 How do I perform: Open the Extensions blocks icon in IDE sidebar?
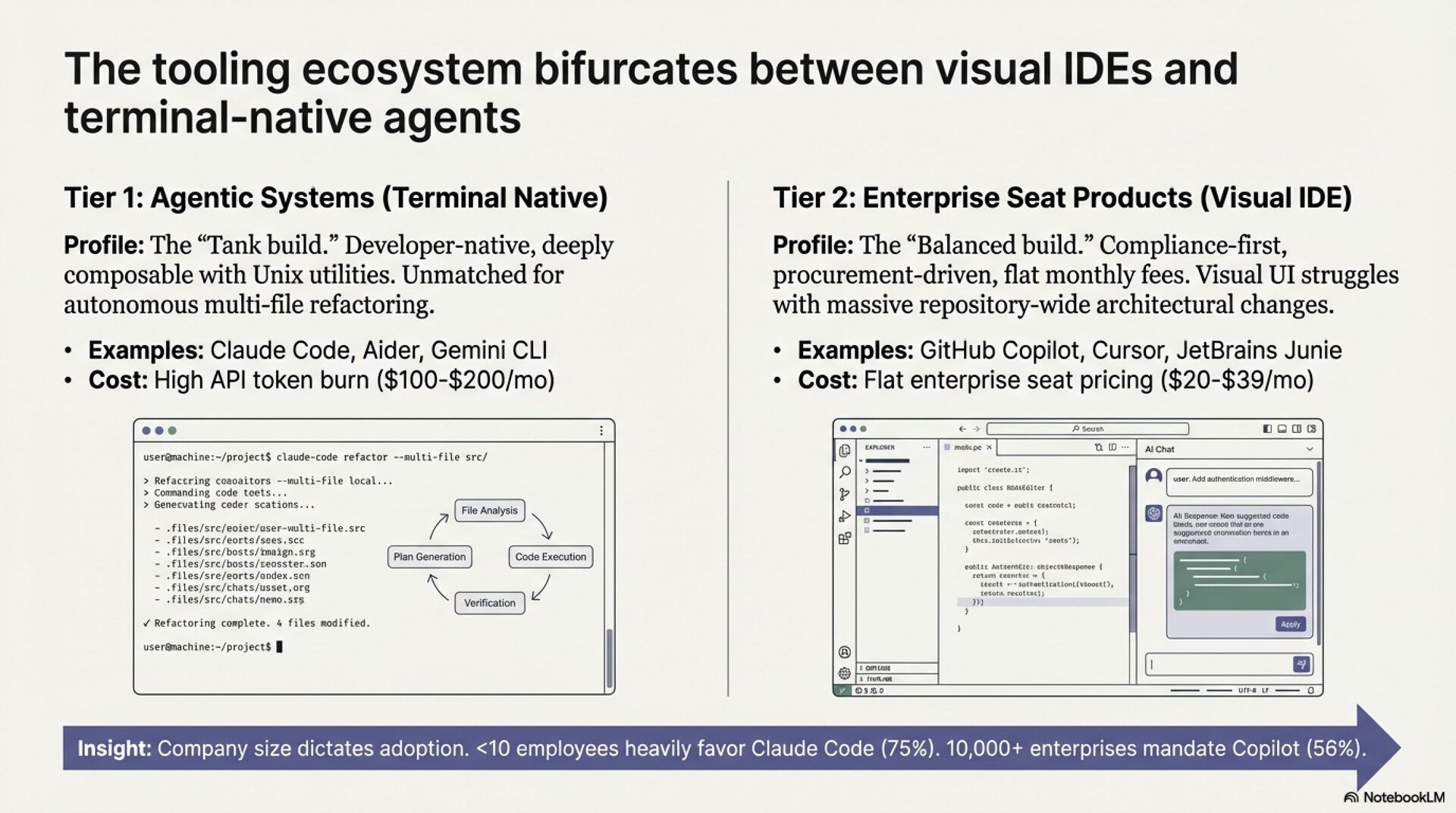845,538
